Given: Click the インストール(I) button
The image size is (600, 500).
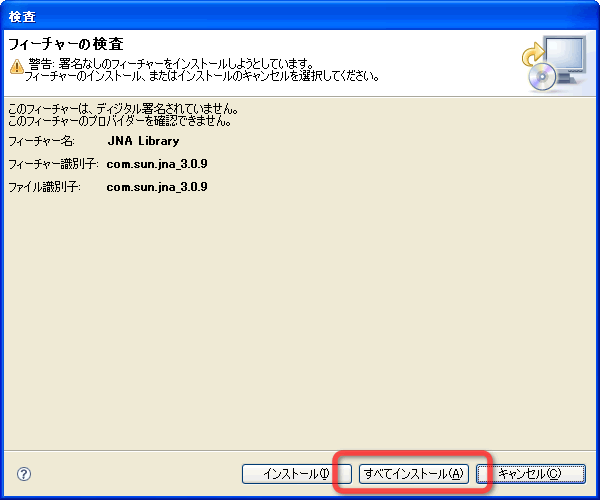Looking at the screenshot, I should click(x=297, y=474).
